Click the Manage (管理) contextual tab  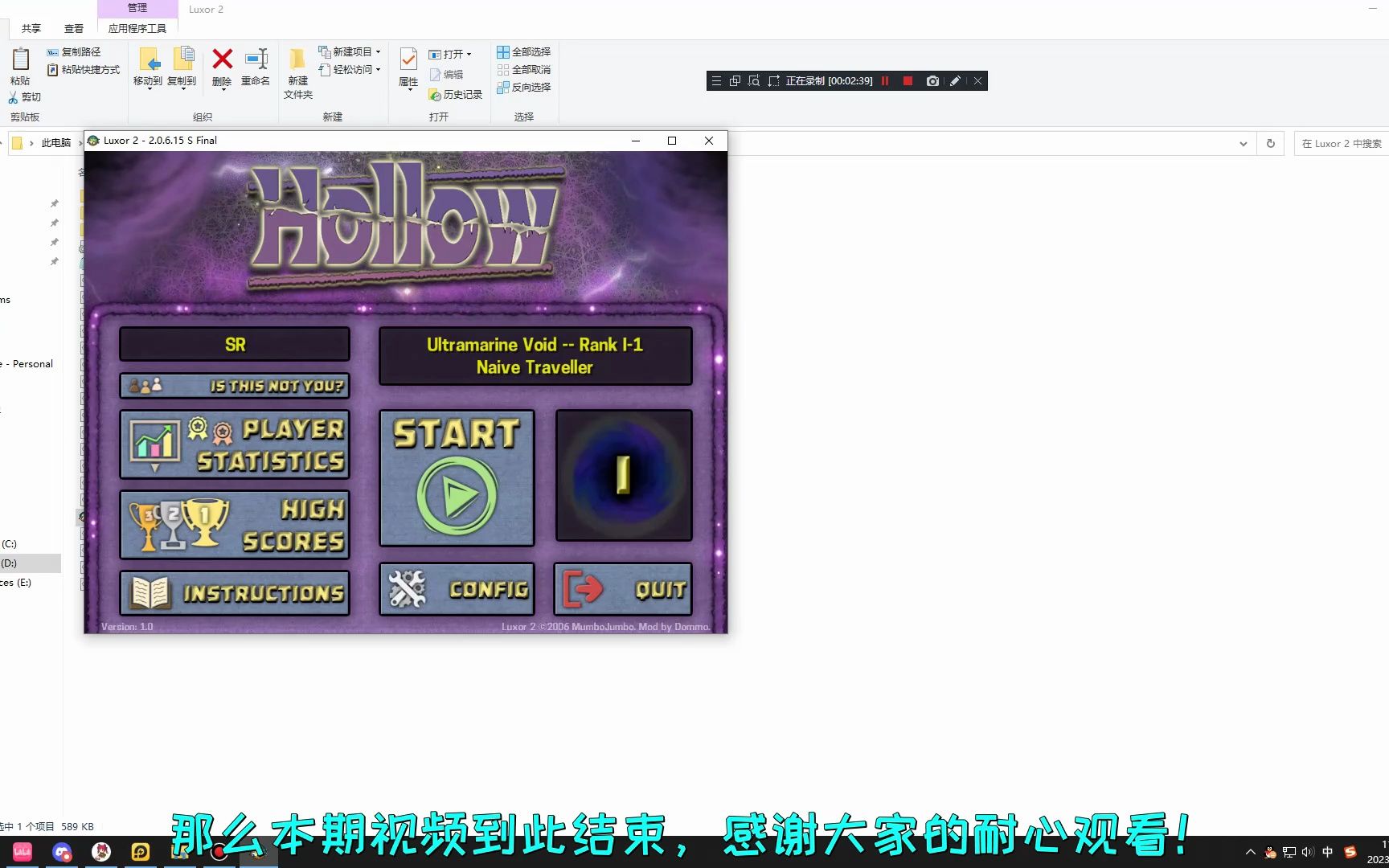coord(137,8)
